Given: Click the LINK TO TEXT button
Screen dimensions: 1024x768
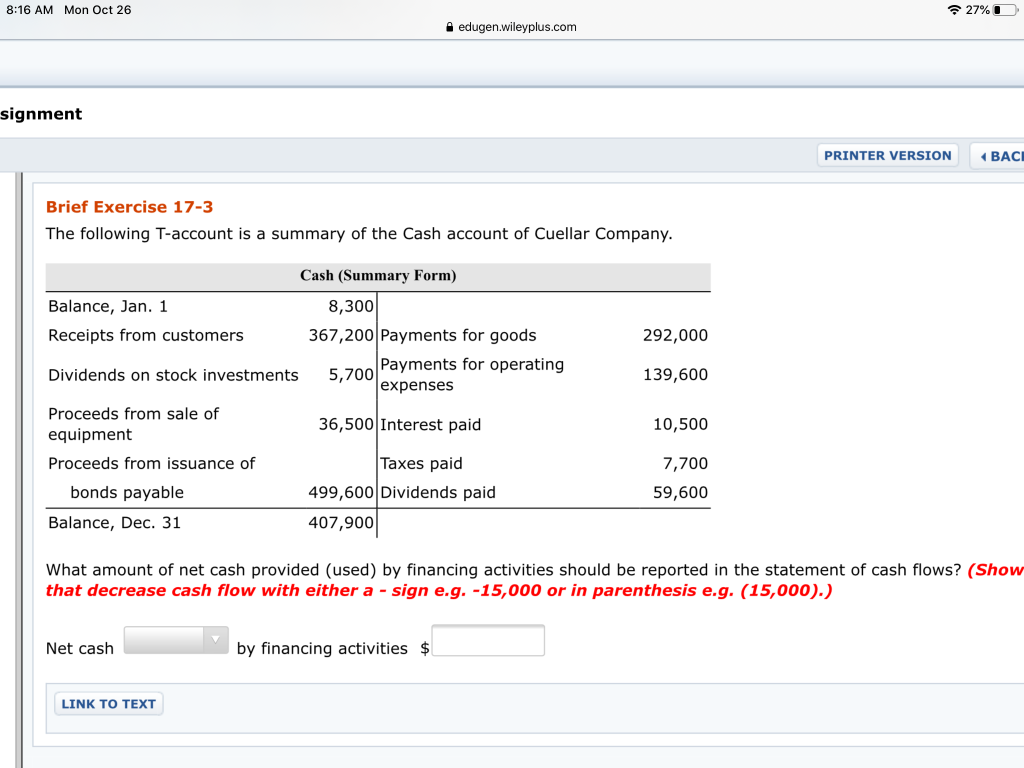Looking at the screenshot, I should click(108, 703).
